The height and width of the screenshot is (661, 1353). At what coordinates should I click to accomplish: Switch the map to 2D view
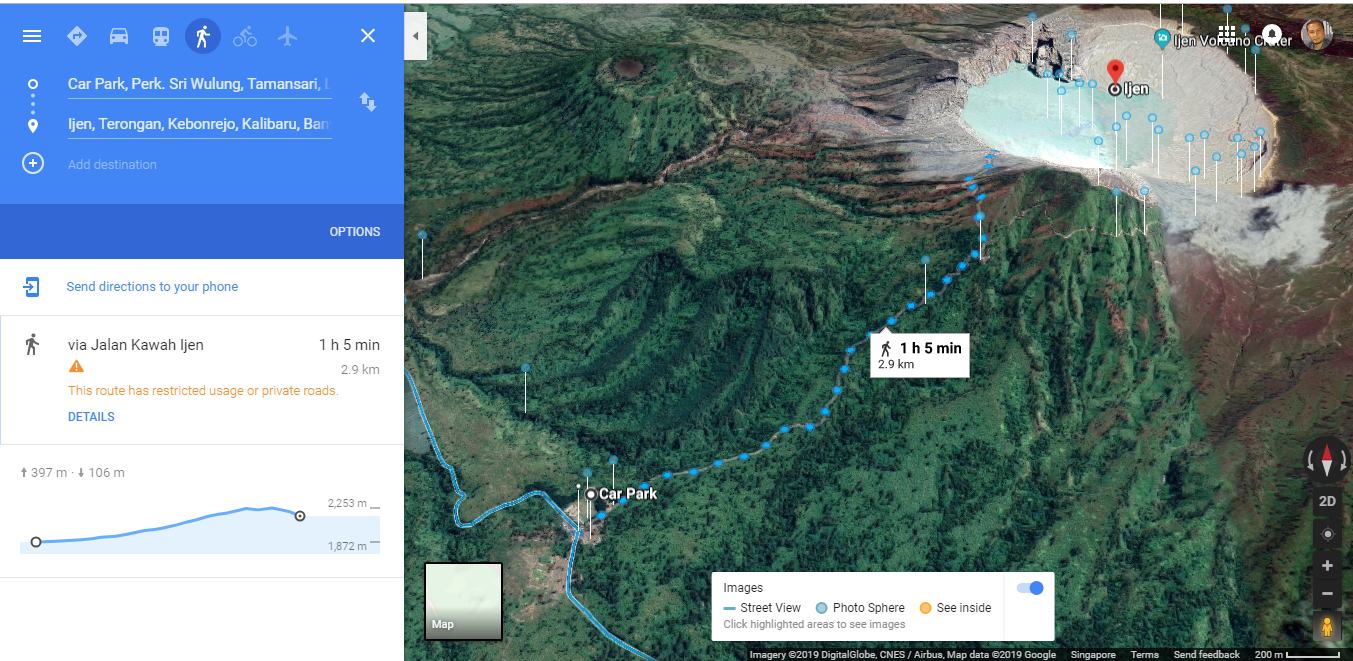pyautogui.click(x=1327, y=501)
